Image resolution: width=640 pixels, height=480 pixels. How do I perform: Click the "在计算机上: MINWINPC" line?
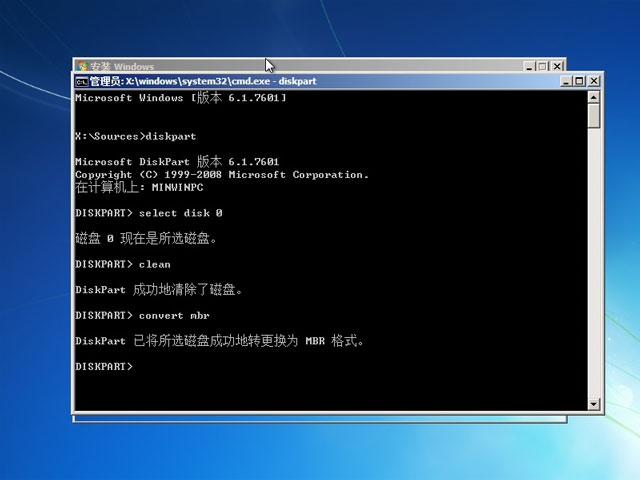pyautogui.click(x=139, y=187)
